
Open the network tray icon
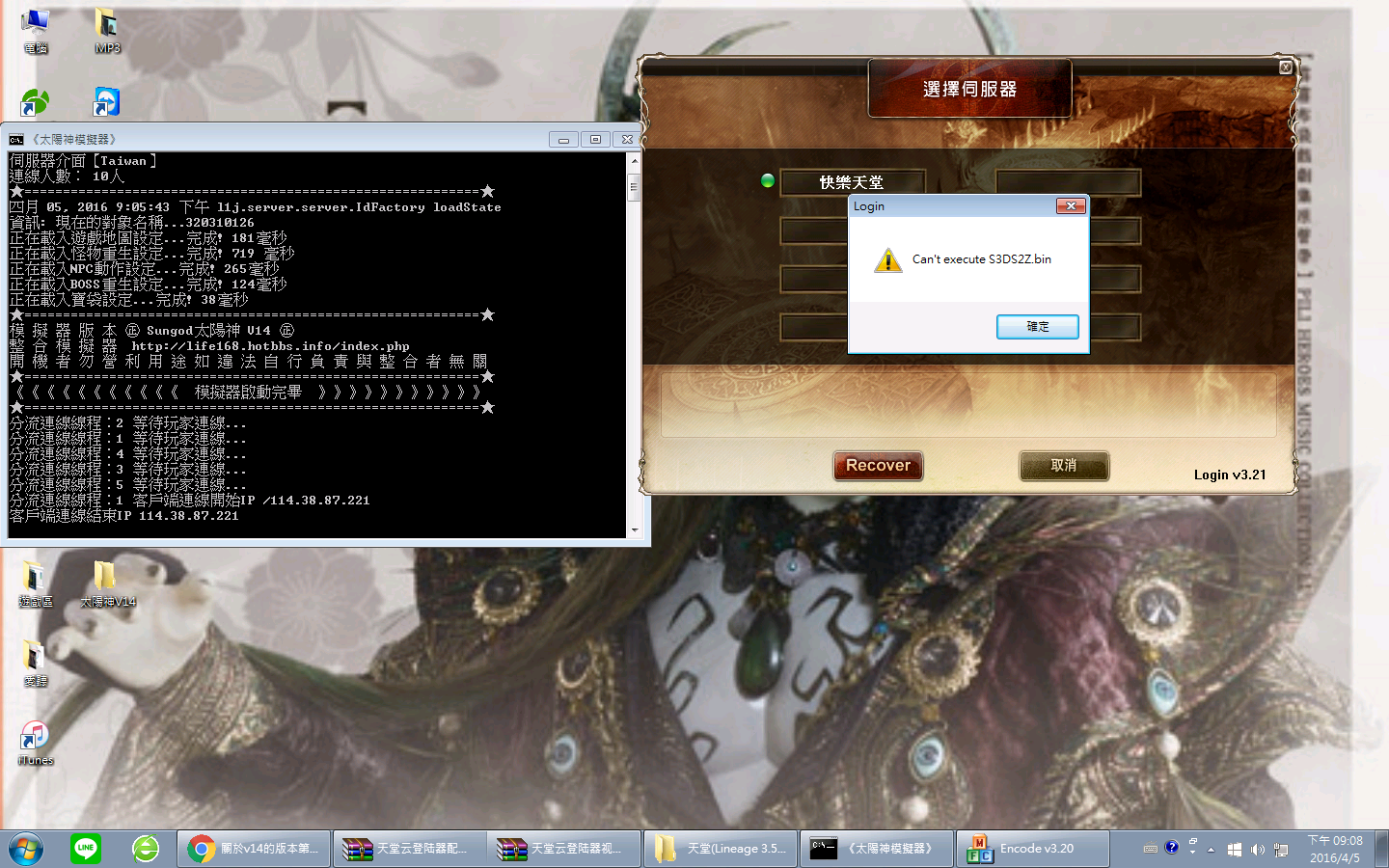click(x=1281, y=850)
